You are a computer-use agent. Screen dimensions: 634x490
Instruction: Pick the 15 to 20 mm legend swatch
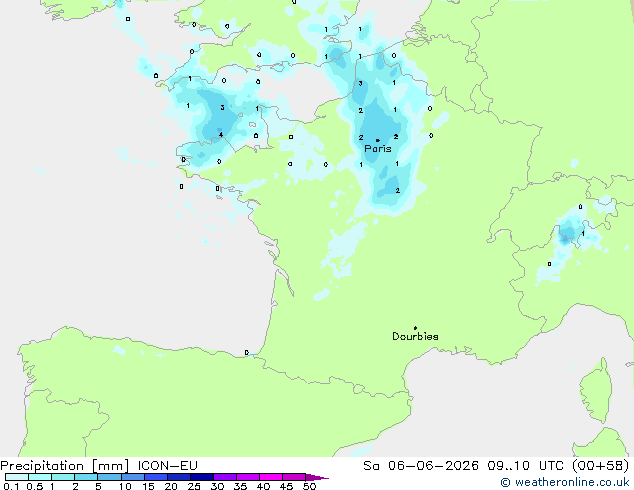pyautogui.click(x=156, y=477)
